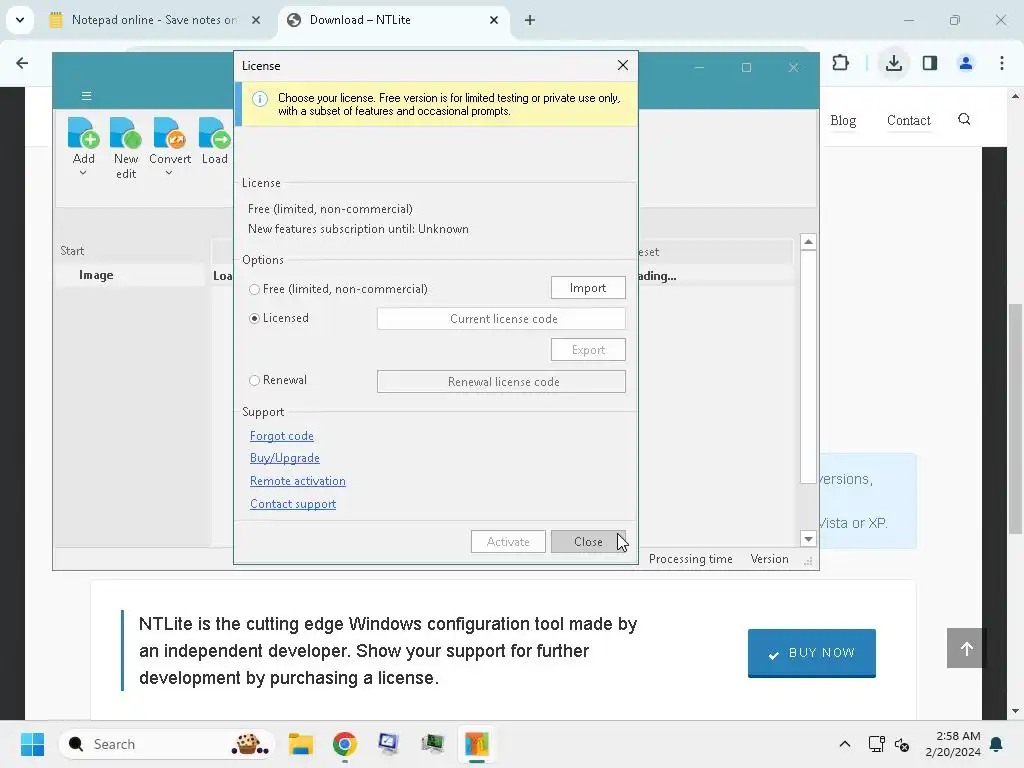
Task: Click the BUY NOW button
Action: click(812, 652)
